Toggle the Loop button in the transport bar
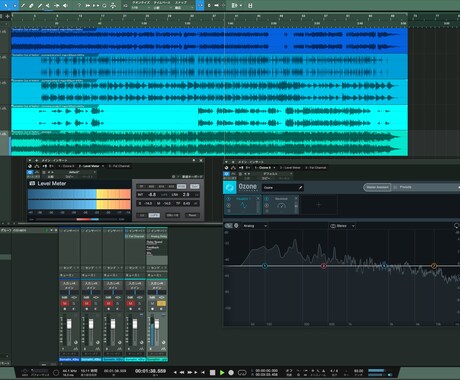Viewport: 460px width, 380px height. 242,372
